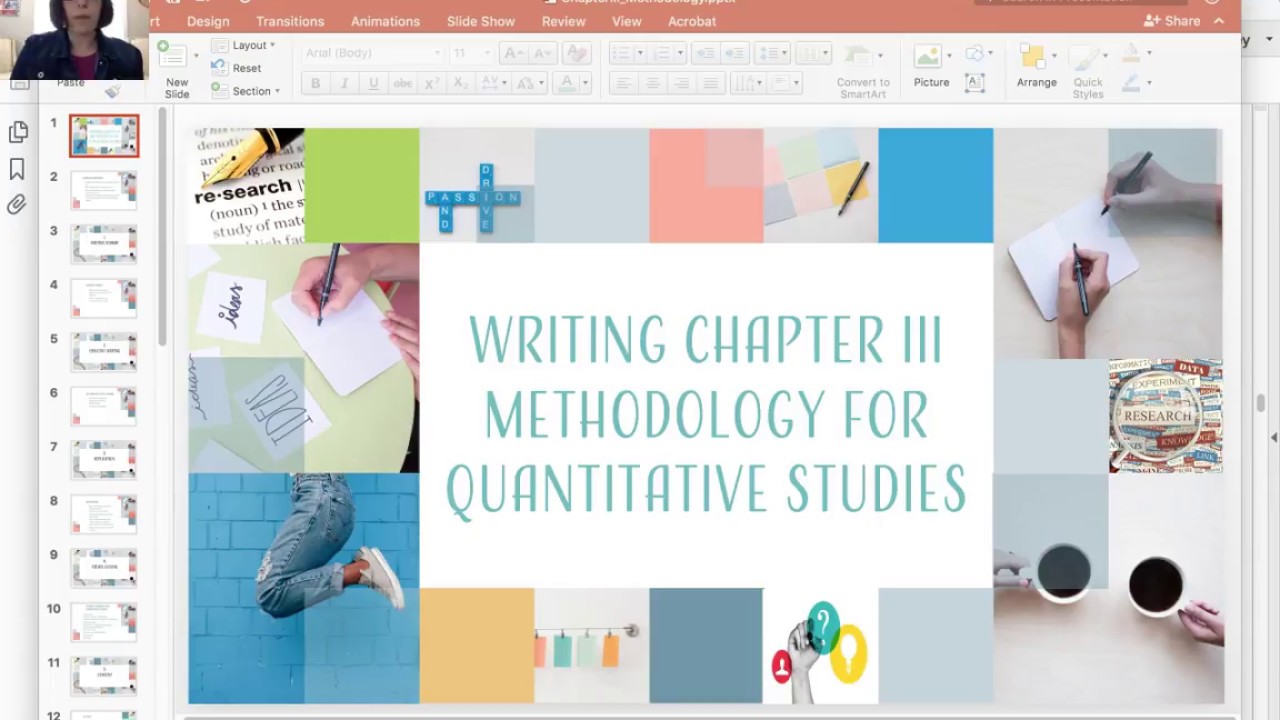Click Clear Formatting icon
The width and height of the screenshot is (1280, 720).
coord(577,53)
